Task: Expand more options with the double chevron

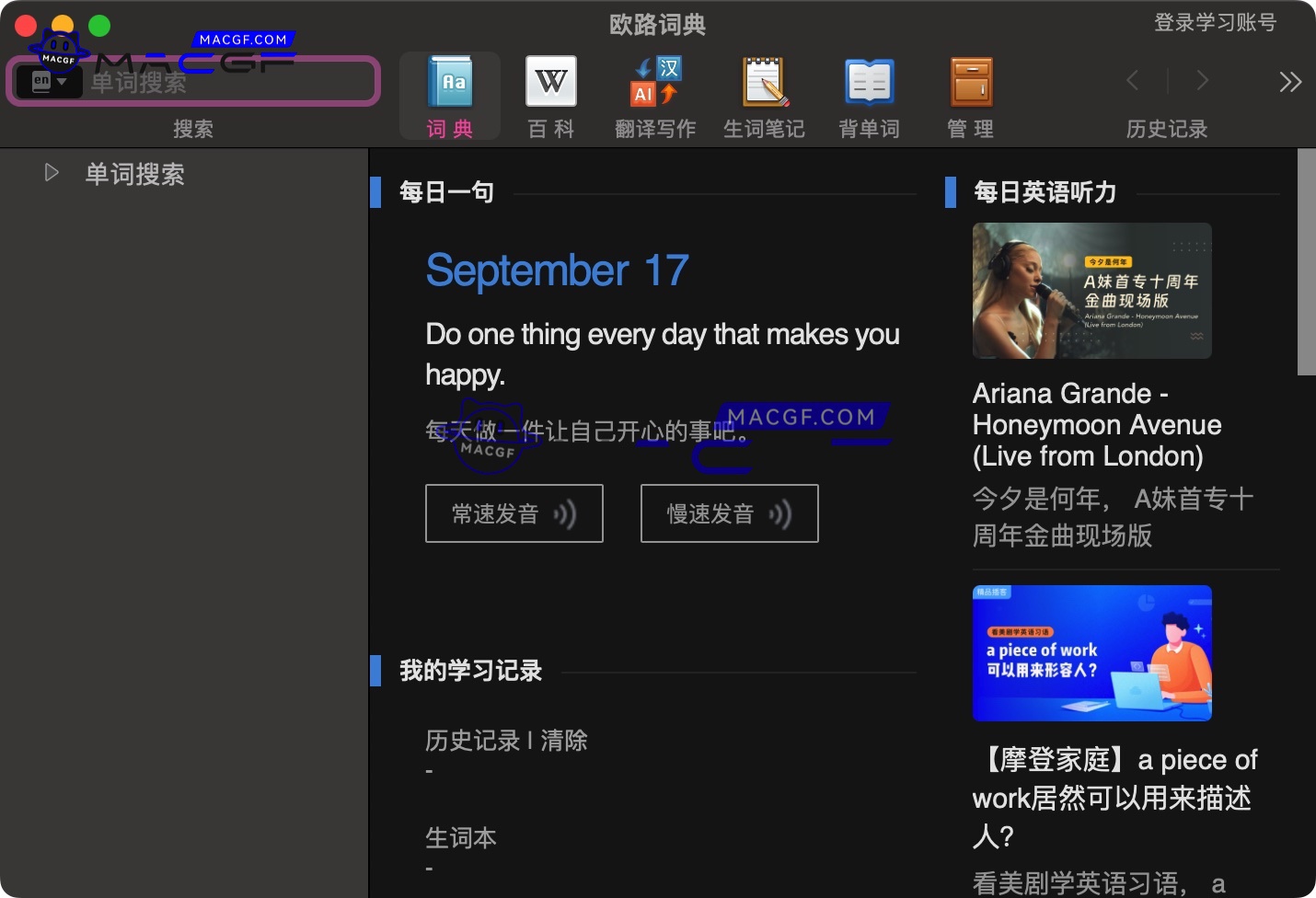Action: click(x=1290, y=81)
